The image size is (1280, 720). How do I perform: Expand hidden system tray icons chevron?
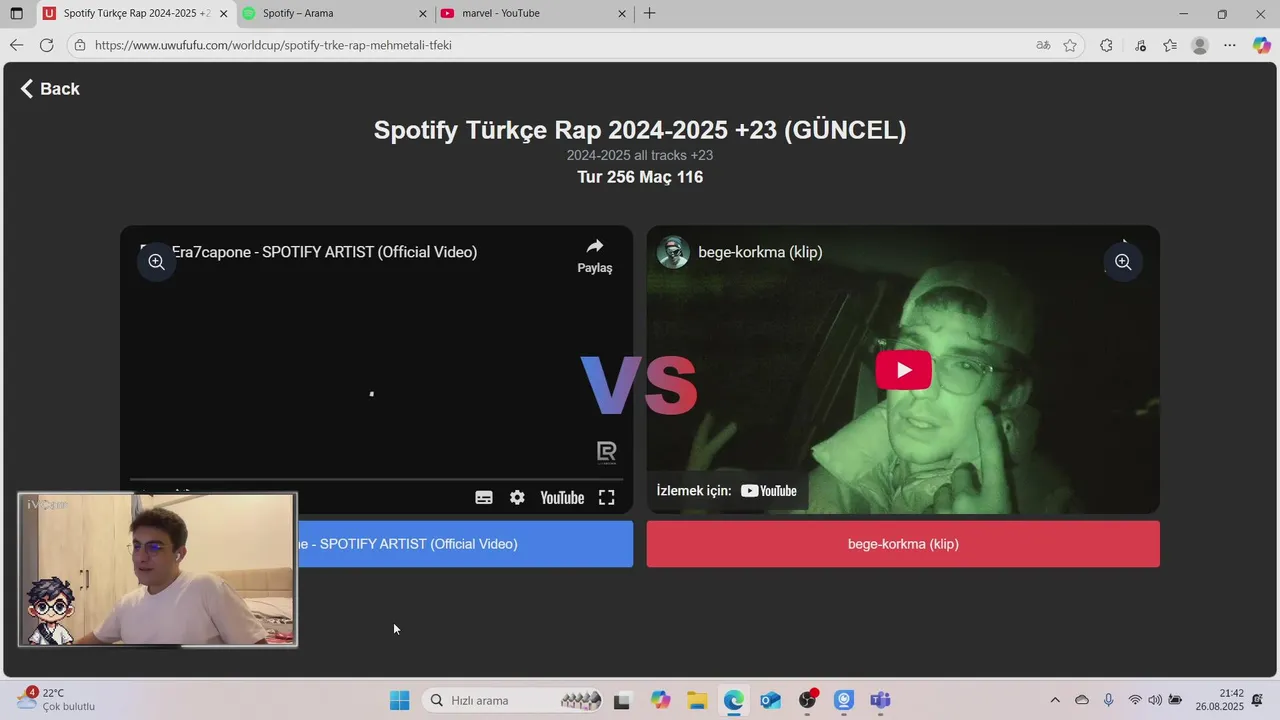[x=1055, y=700]
